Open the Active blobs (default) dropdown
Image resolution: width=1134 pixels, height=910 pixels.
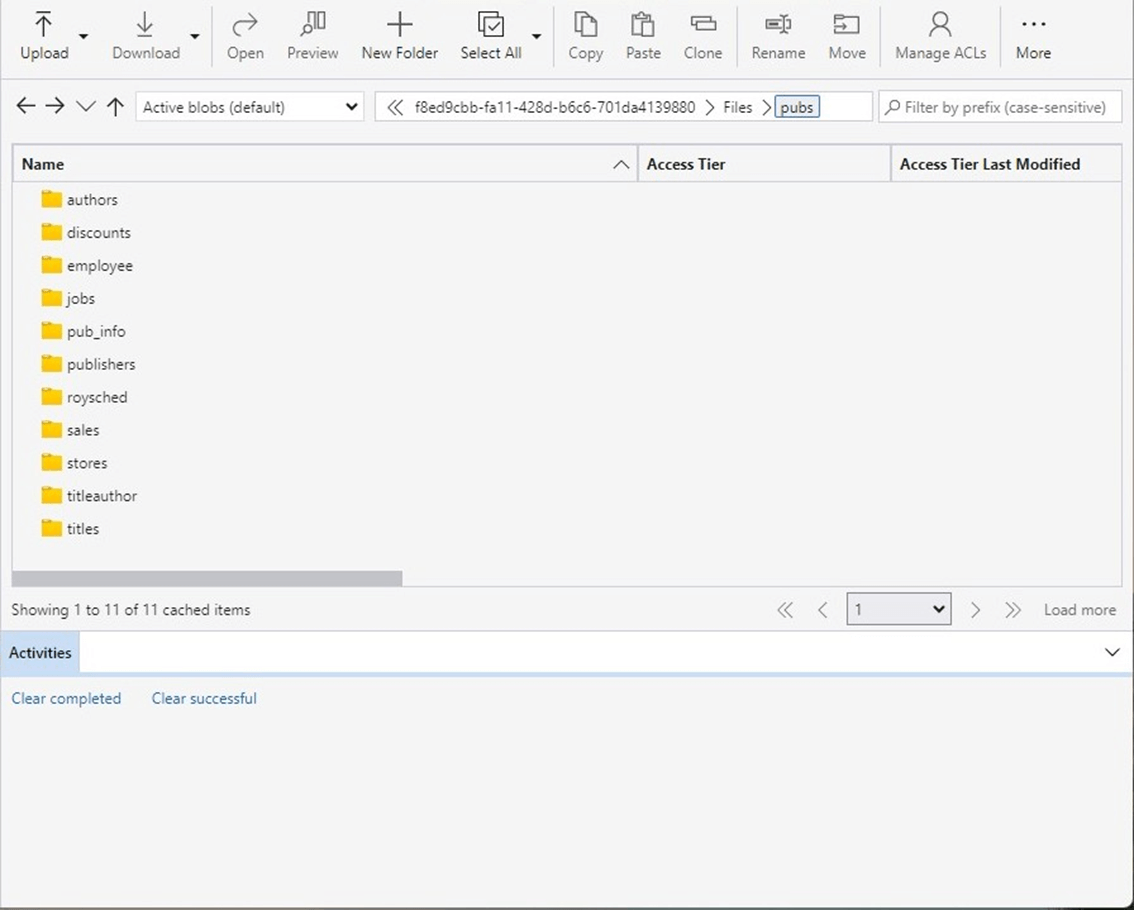[x=250, y=107]
